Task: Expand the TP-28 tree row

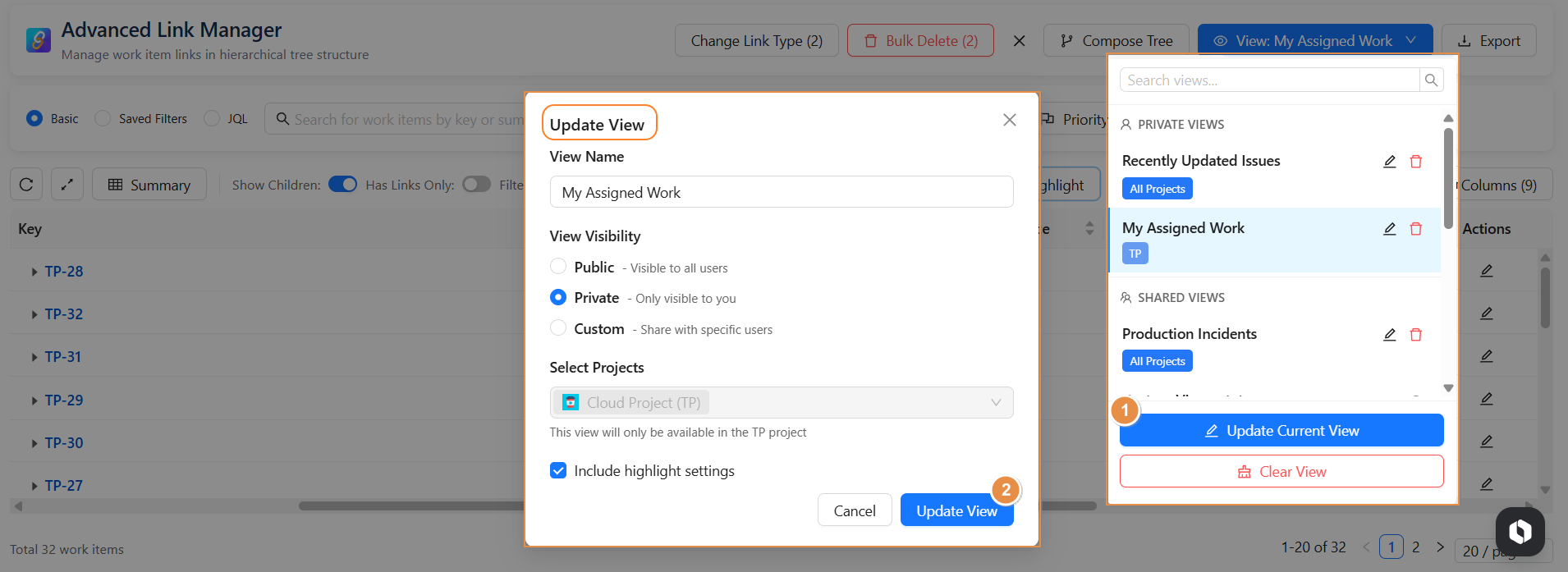Action: (34, 272)
